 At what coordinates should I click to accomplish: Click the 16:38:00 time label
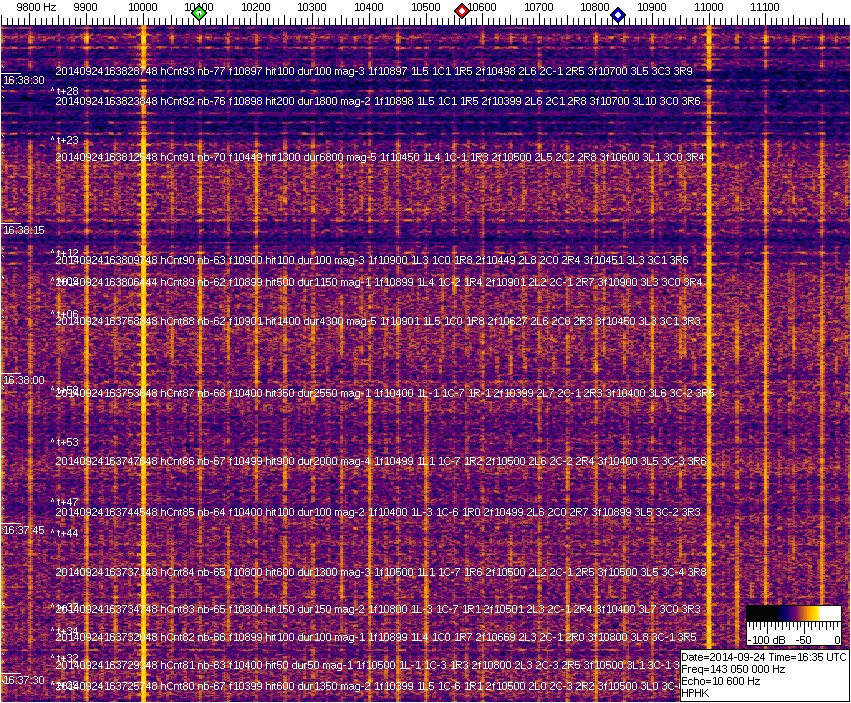[24, 380]
